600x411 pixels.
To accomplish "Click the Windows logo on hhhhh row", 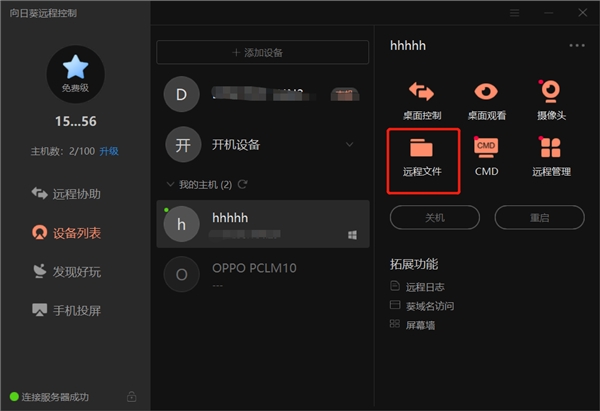I will pyautogui.click(x=352, y=235).
